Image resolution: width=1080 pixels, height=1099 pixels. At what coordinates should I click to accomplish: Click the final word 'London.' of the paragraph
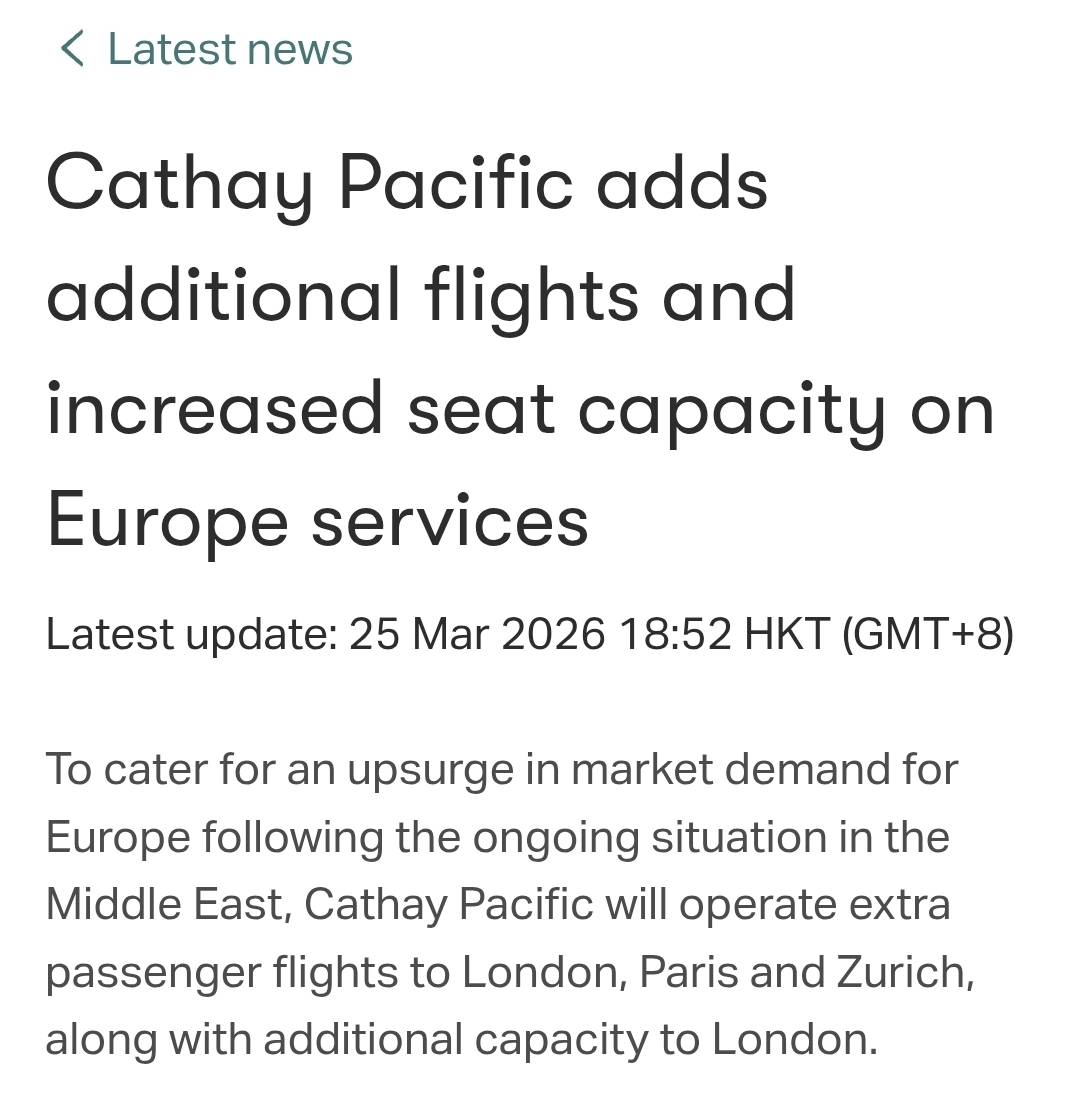[x=794, y=1040]
